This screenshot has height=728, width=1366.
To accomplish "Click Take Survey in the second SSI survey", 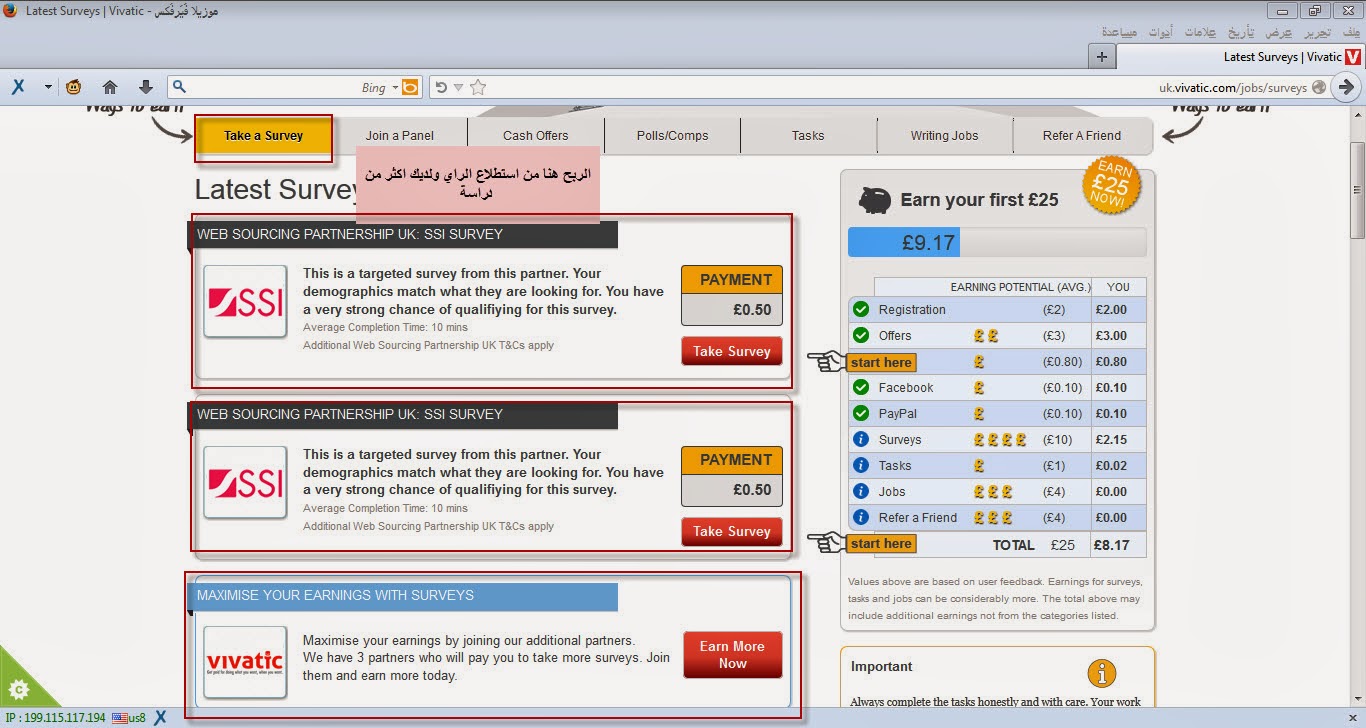I will pyautogui.click(x=732, y=531).
